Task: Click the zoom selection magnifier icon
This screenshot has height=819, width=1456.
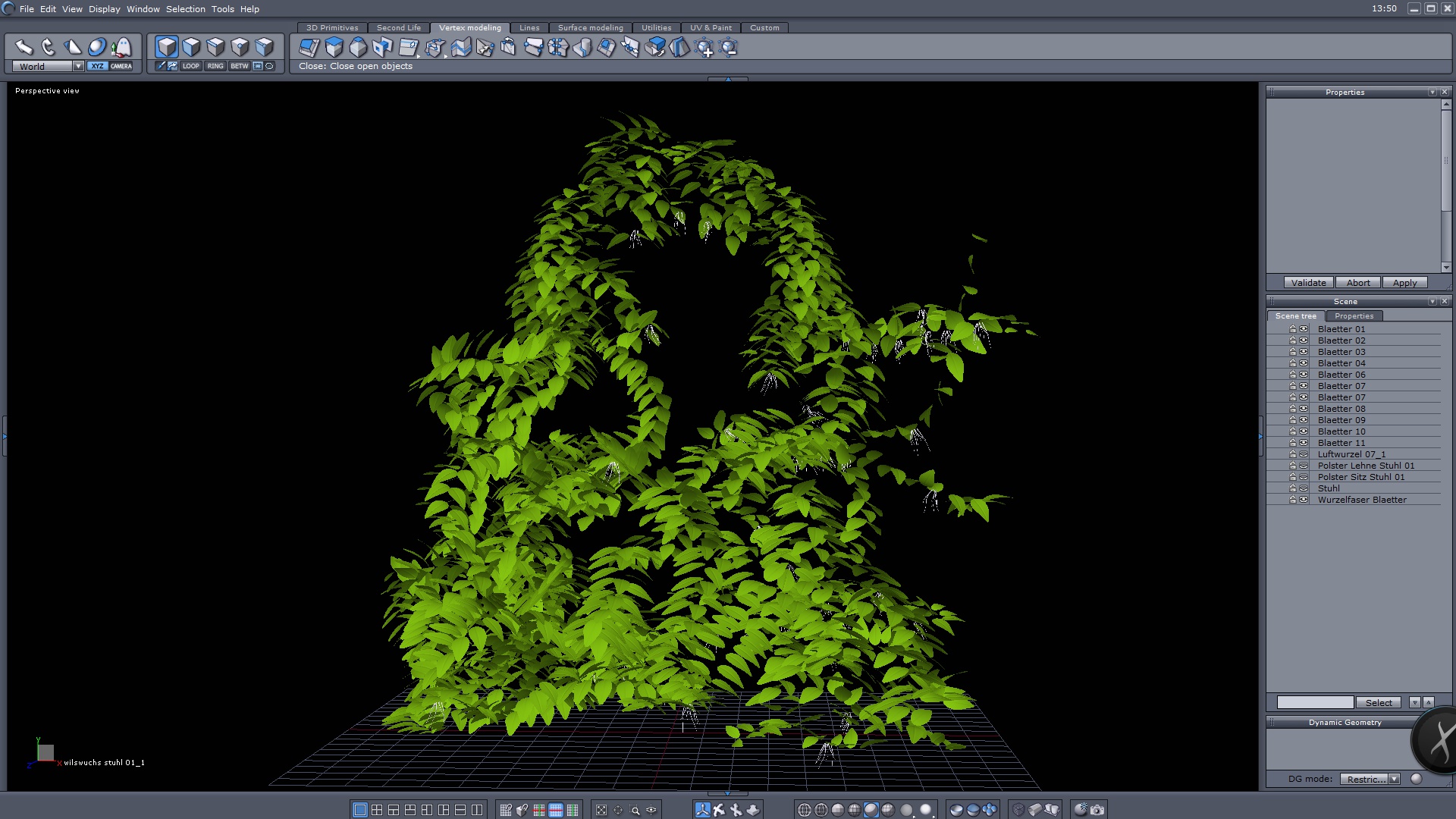Action: click(635, 810)
